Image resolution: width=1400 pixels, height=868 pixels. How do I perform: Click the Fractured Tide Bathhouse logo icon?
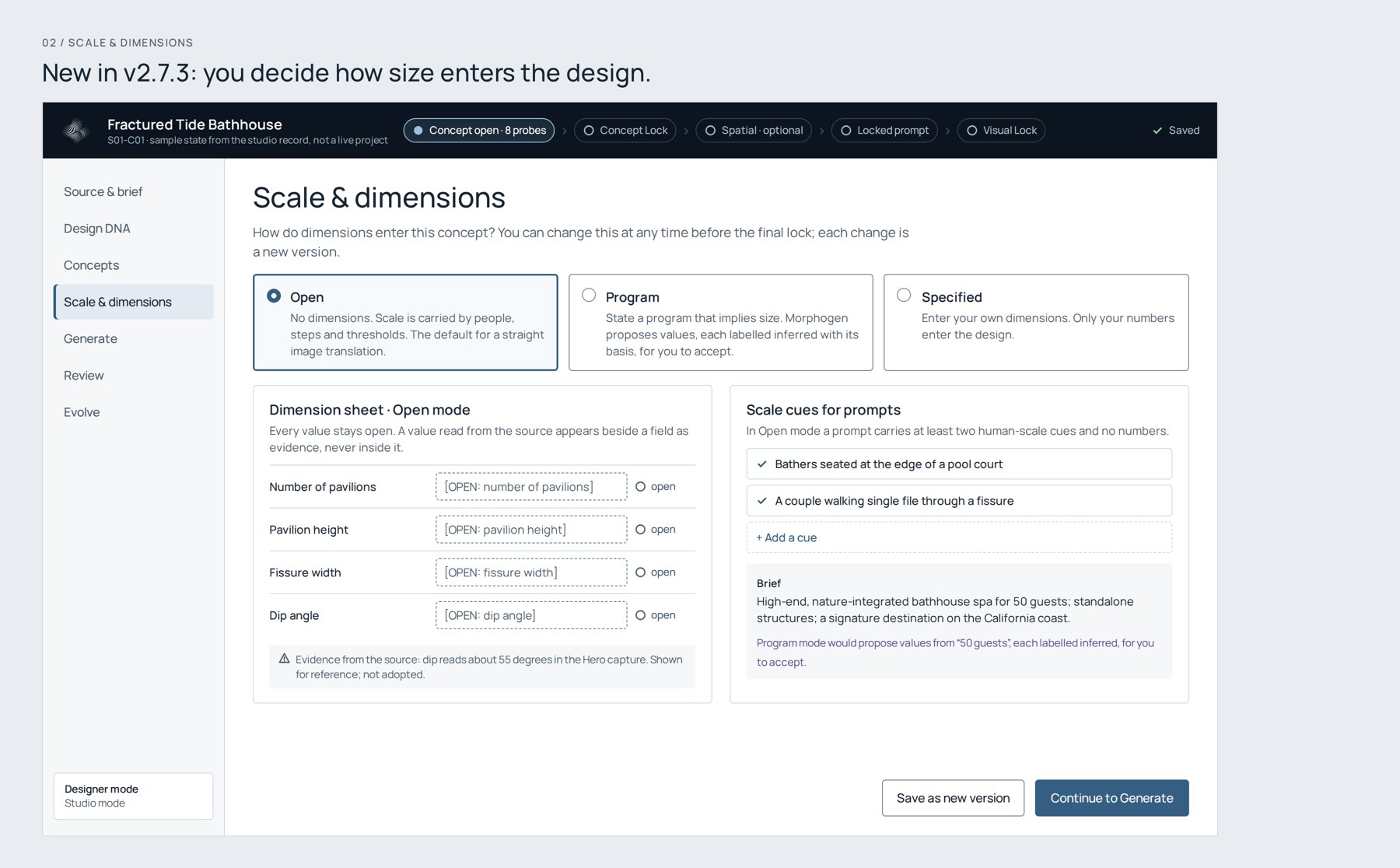[76, 131]
